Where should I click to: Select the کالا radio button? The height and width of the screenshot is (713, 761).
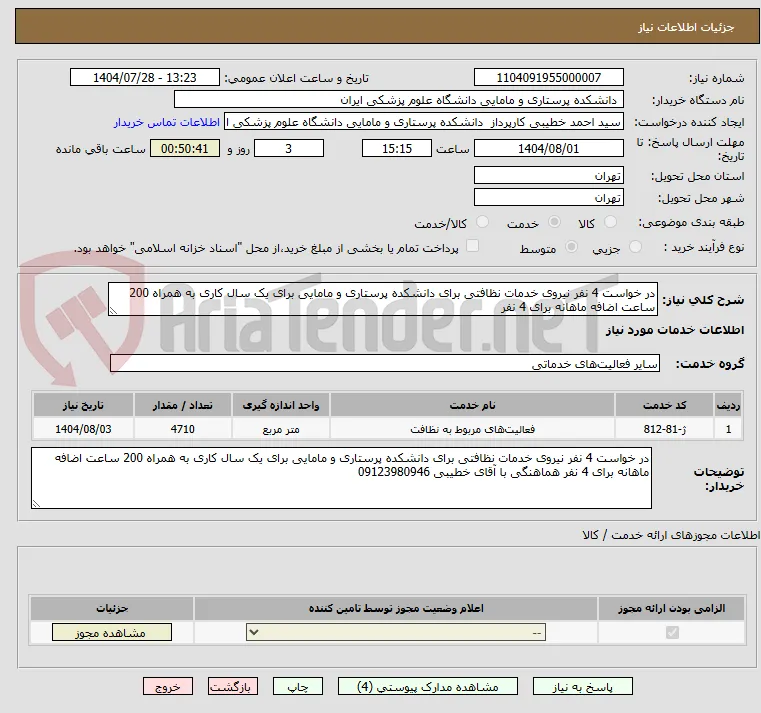pyautogui.click(x=610, y=222)
